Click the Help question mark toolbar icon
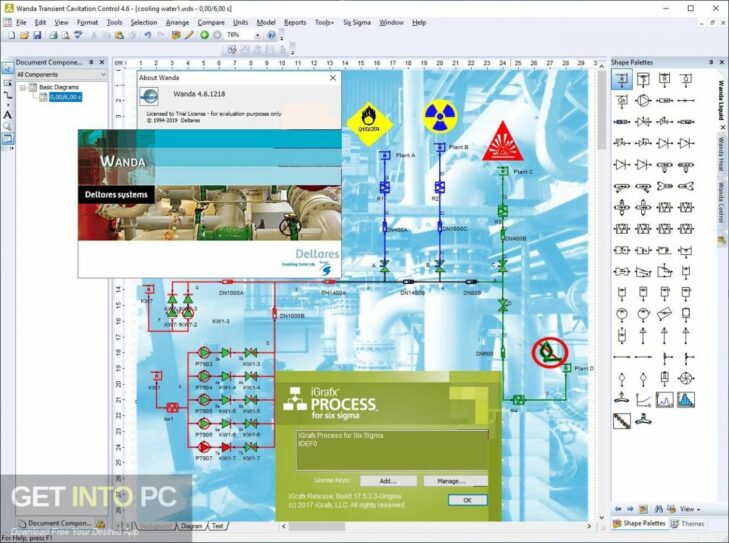The width and height of the screenshot is (729, 543). coord(272,35)
